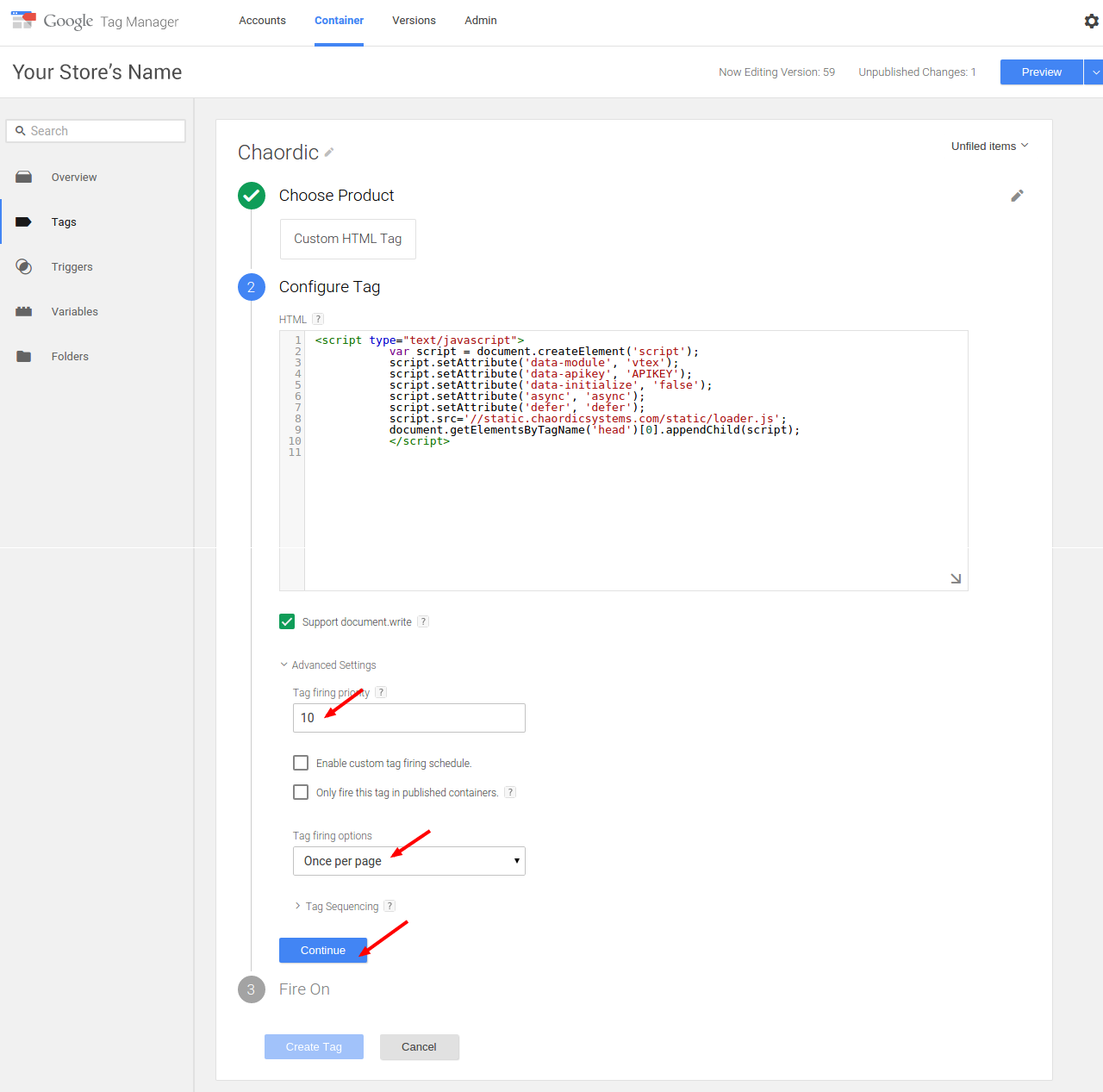Open the settings gear menu

tap(1091, 21)
